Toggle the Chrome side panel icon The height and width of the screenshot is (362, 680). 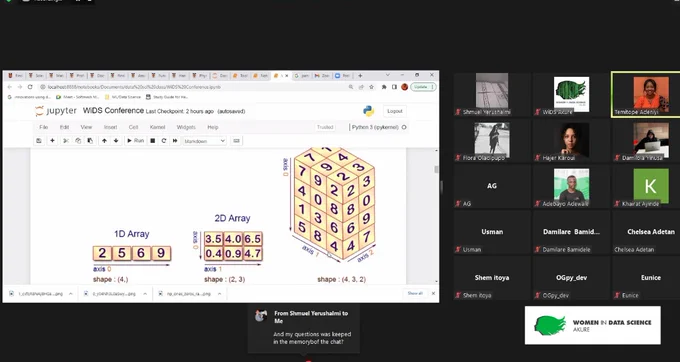point(394,87)
